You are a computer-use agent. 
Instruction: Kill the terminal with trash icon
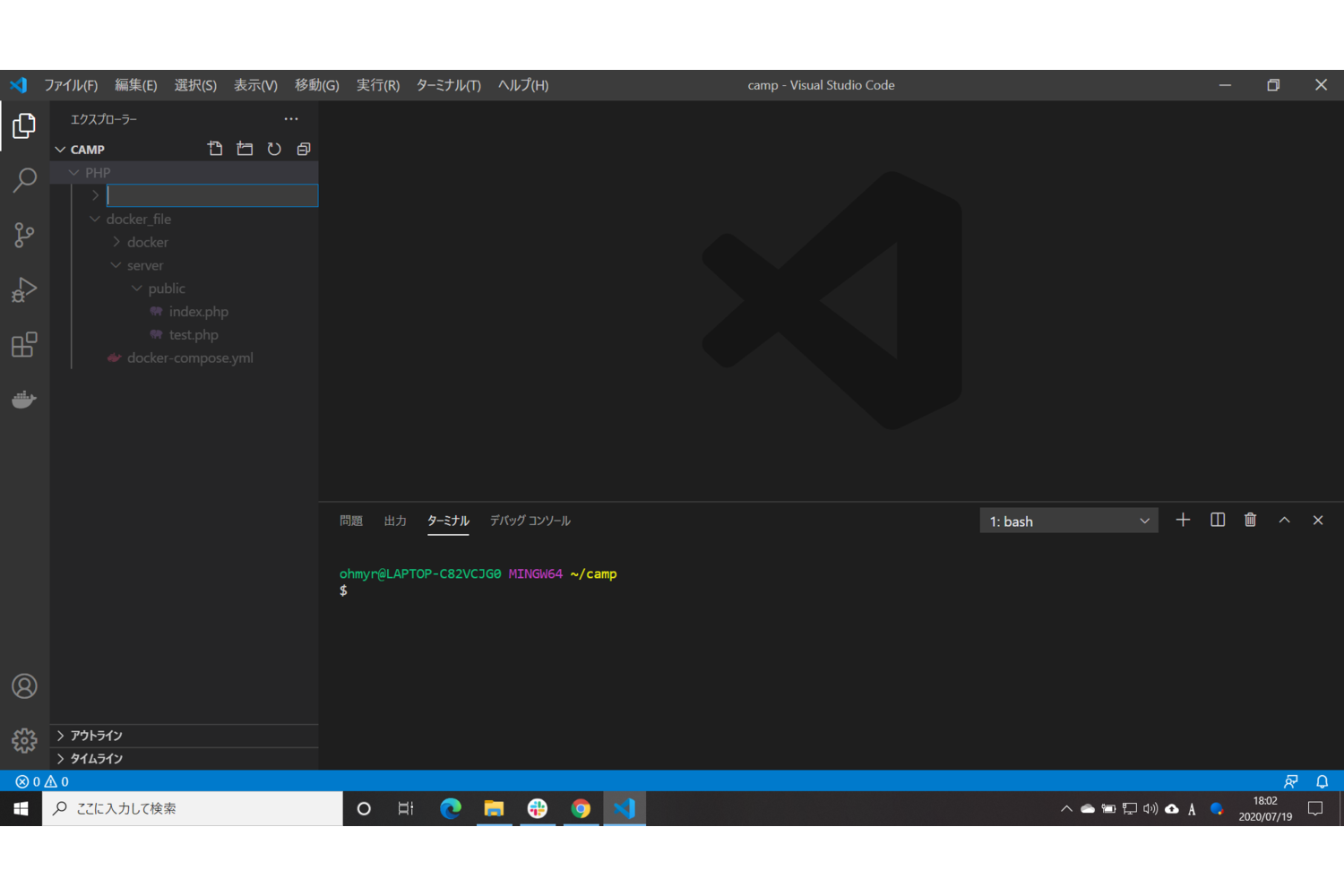click(x=1251, y=521)
